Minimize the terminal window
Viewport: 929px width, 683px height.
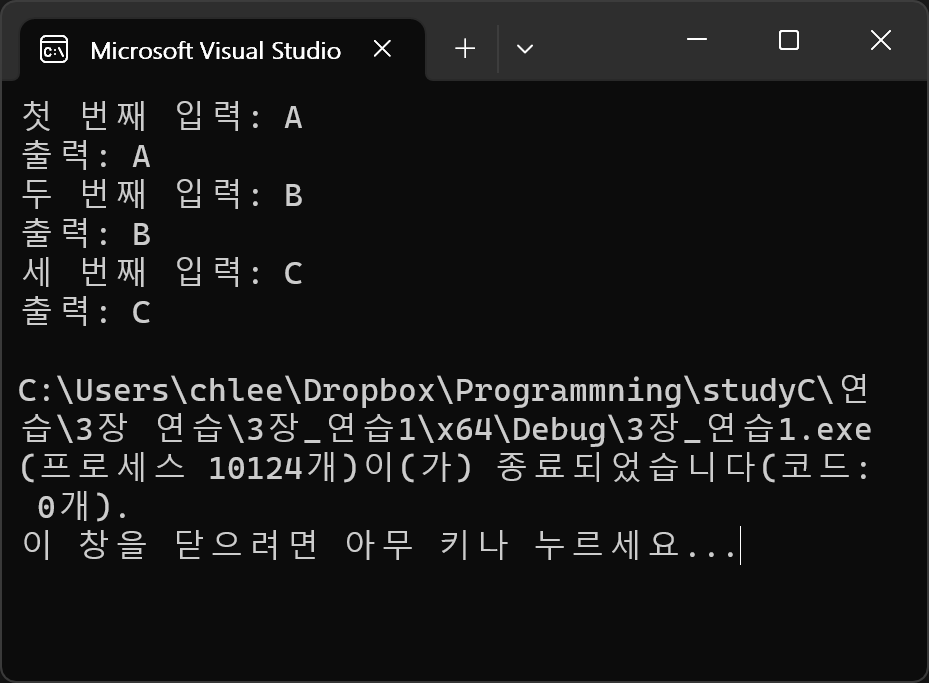point(697,40)
